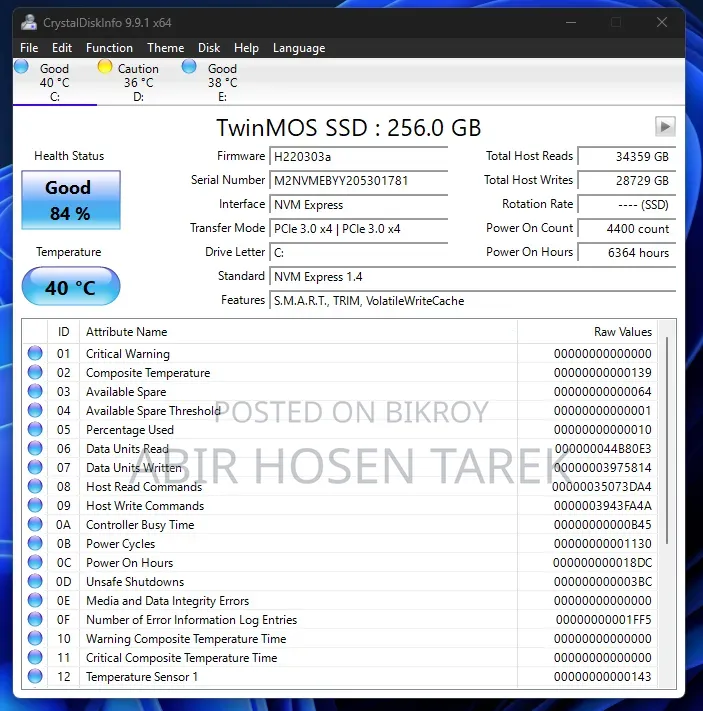
Task: Click the Raw Values column header
Action: pos(588,332)
